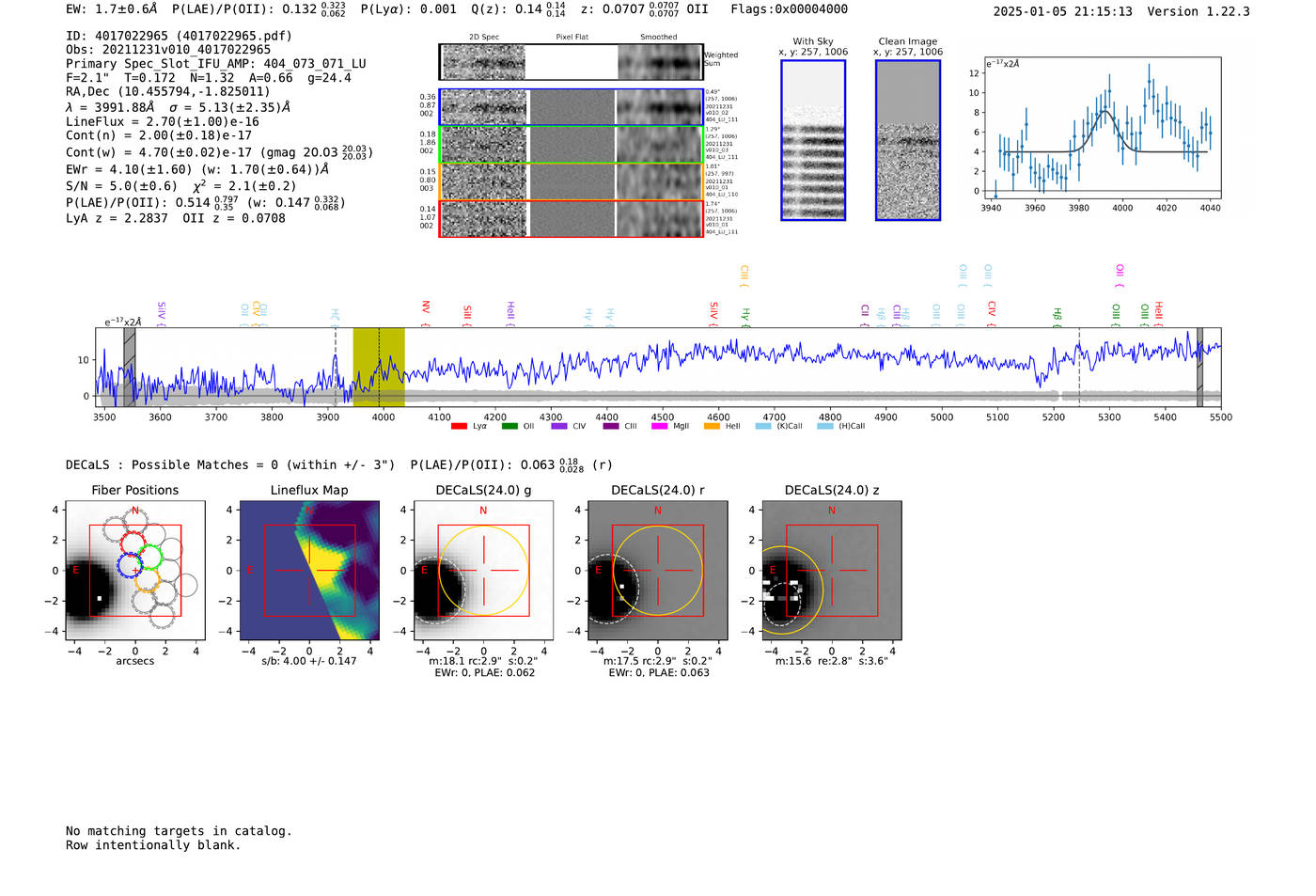Click the 'Flags:0x00004000' header text
This screenshot has width=1316, height=896.
tap(789, 9)
